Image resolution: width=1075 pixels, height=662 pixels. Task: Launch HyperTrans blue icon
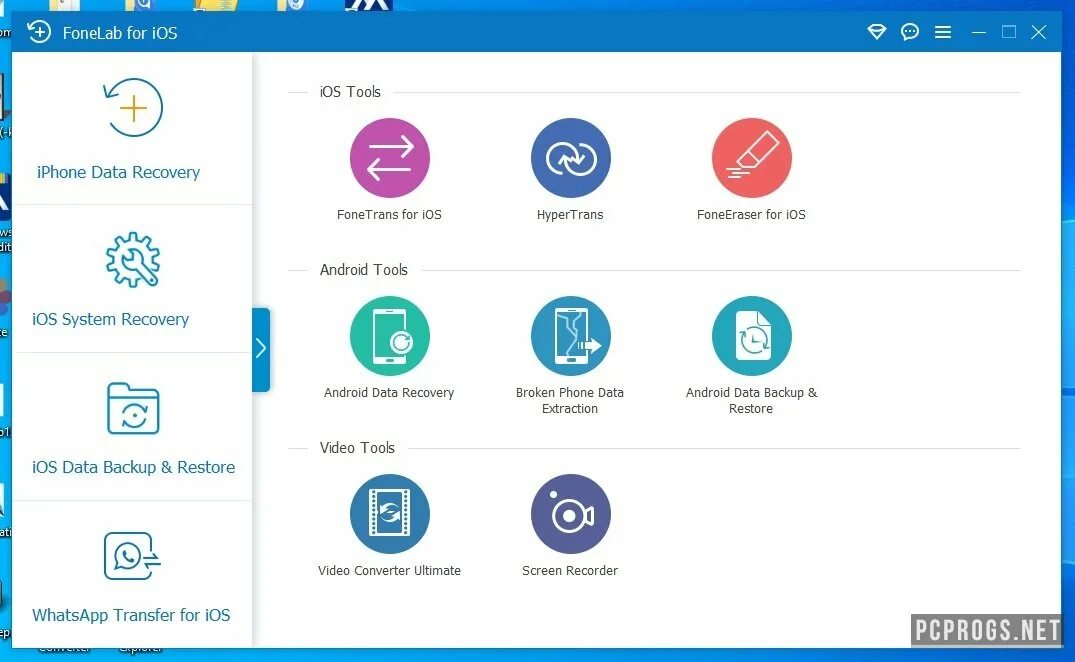tap(570, 158)
